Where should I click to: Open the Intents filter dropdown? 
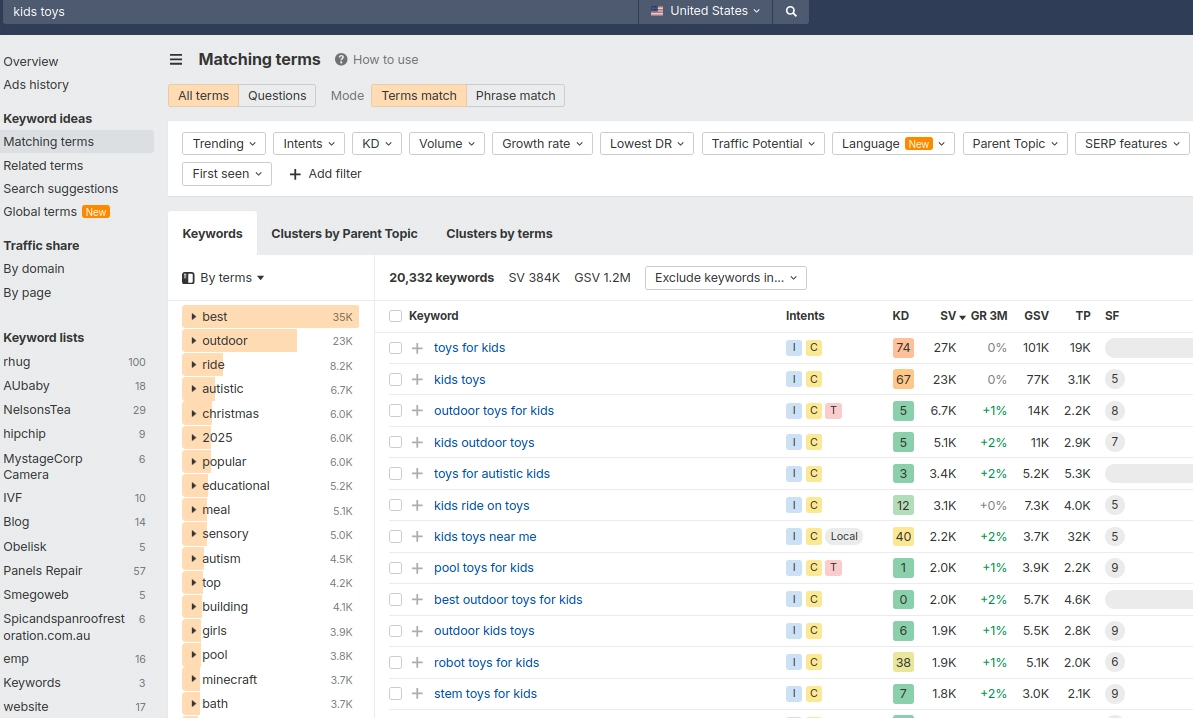(x=309, y=144)
